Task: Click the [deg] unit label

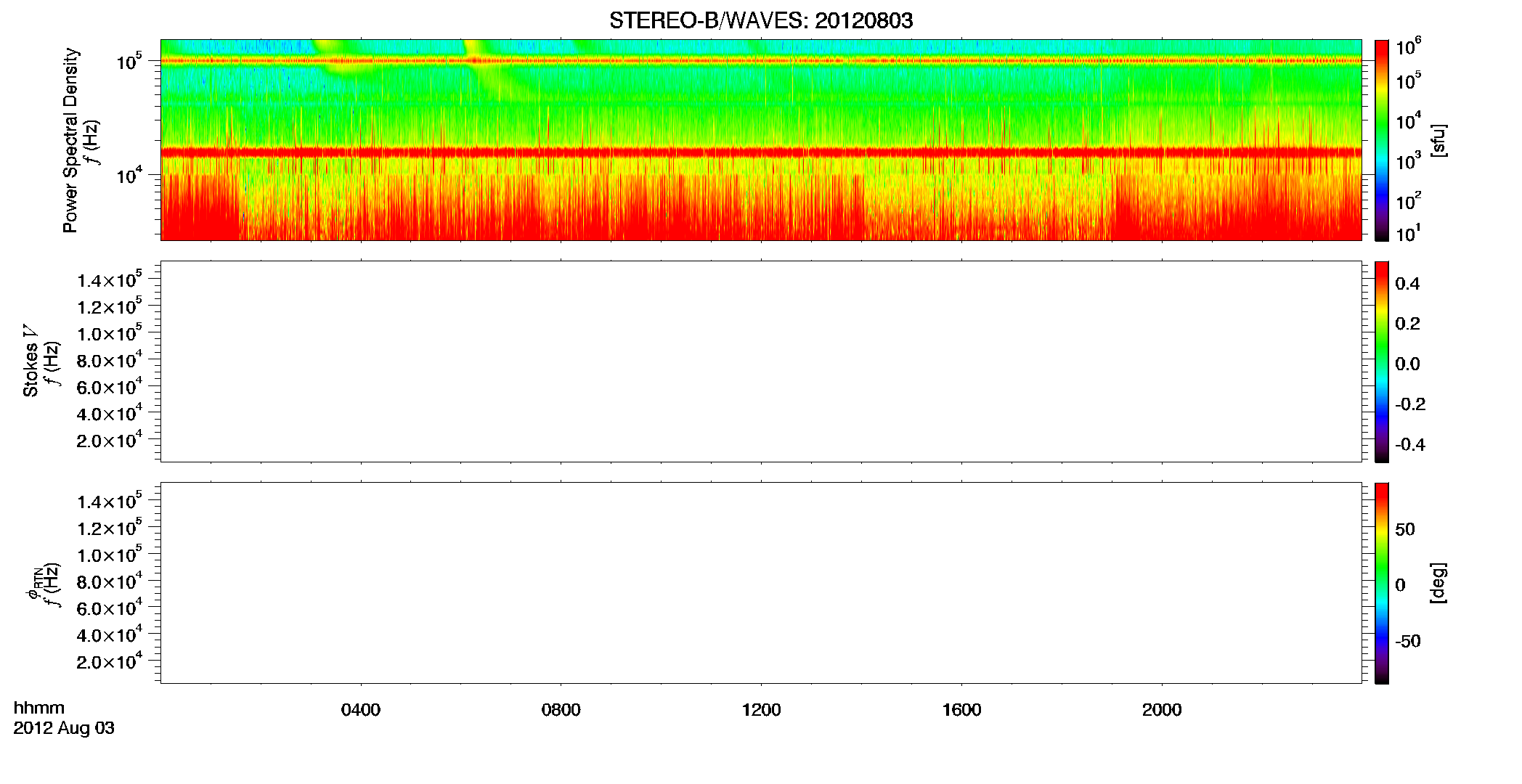Action: pos(1438,583)
